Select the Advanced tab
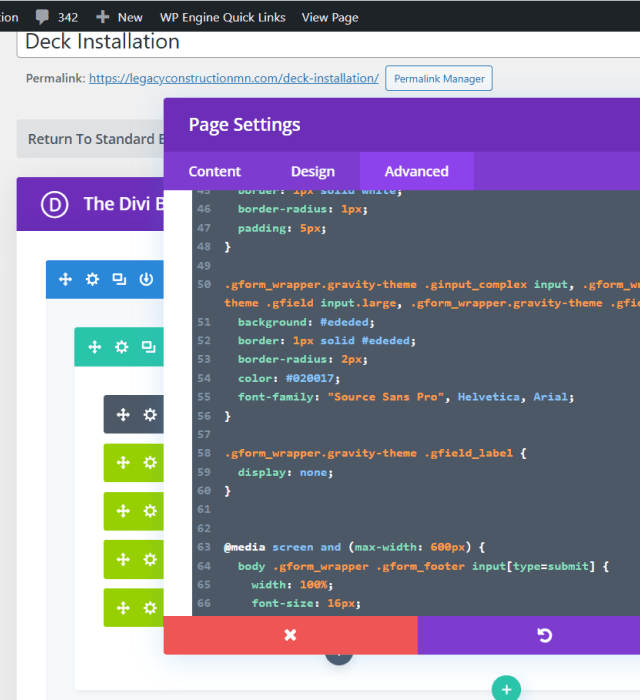640x700 pixels. (x=417, y=171)
